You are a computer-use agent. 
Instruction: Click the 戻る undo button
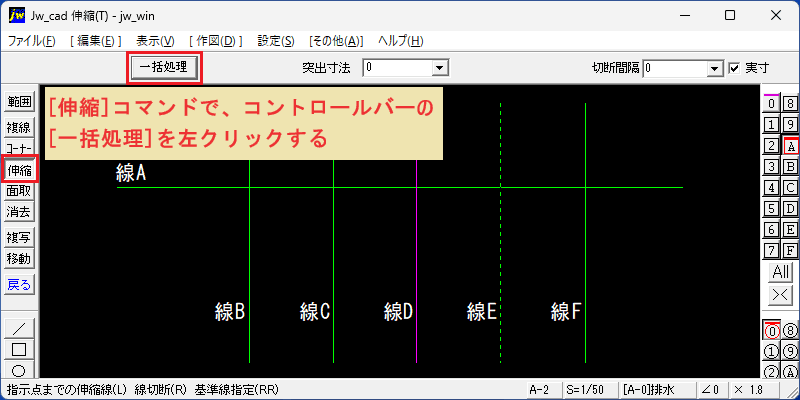pyautogui.click(x=19, y=285)
